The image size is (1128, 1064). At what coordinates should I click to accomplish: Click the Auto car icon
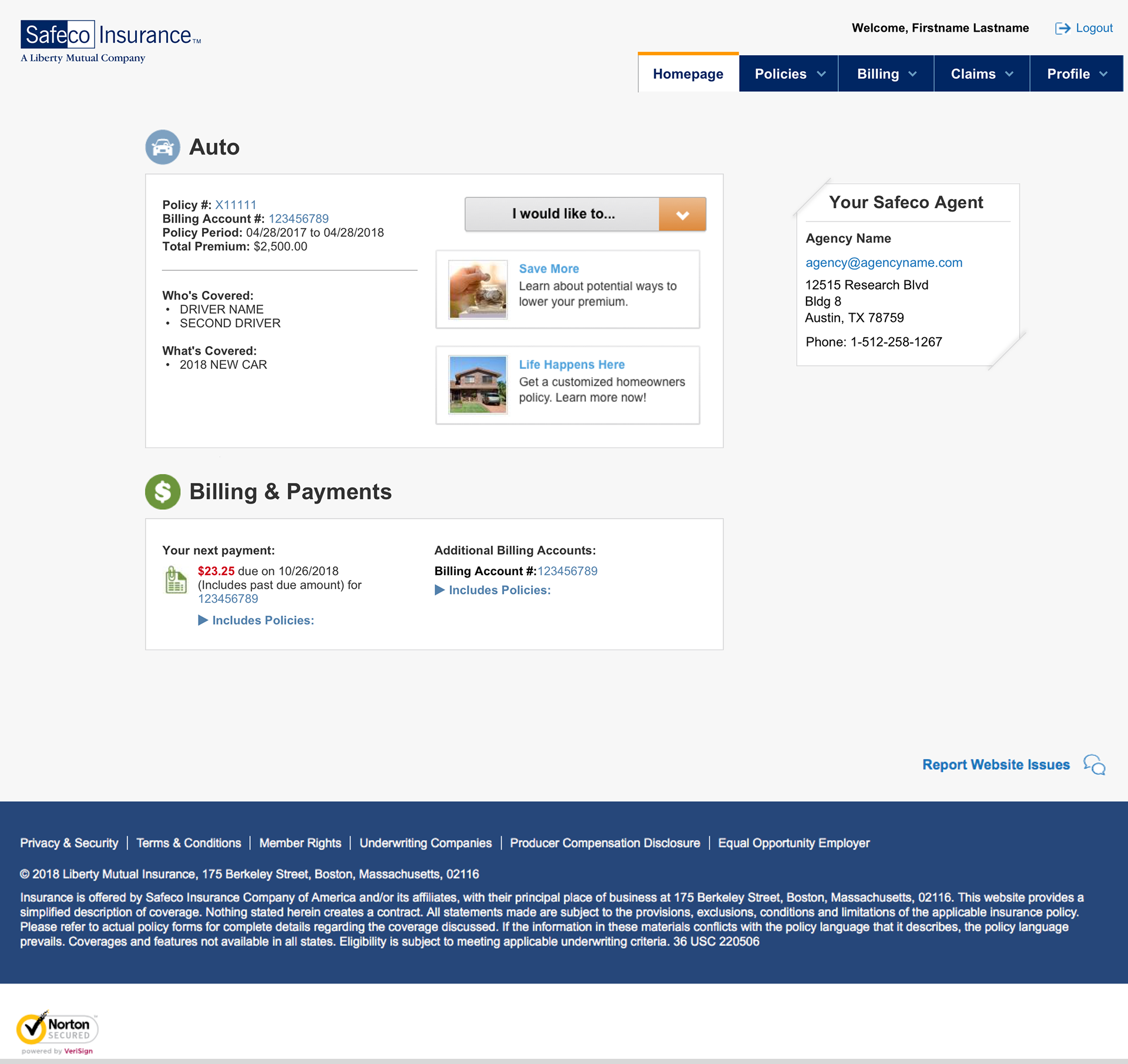pyautogui.click(x=163, y=147)
